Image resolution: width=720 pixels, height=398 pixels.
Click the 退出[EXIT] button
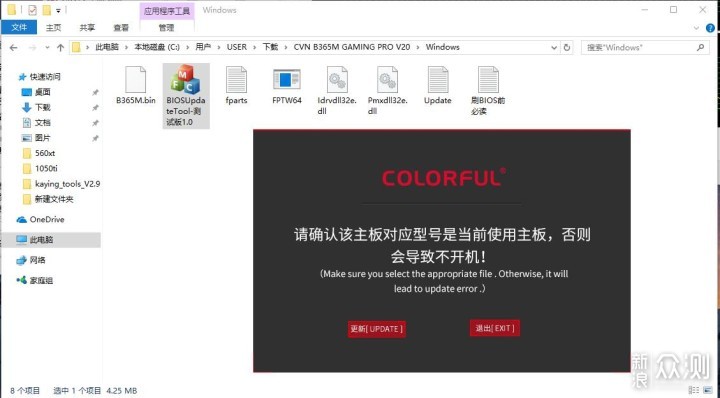click(x=495, y=328)
